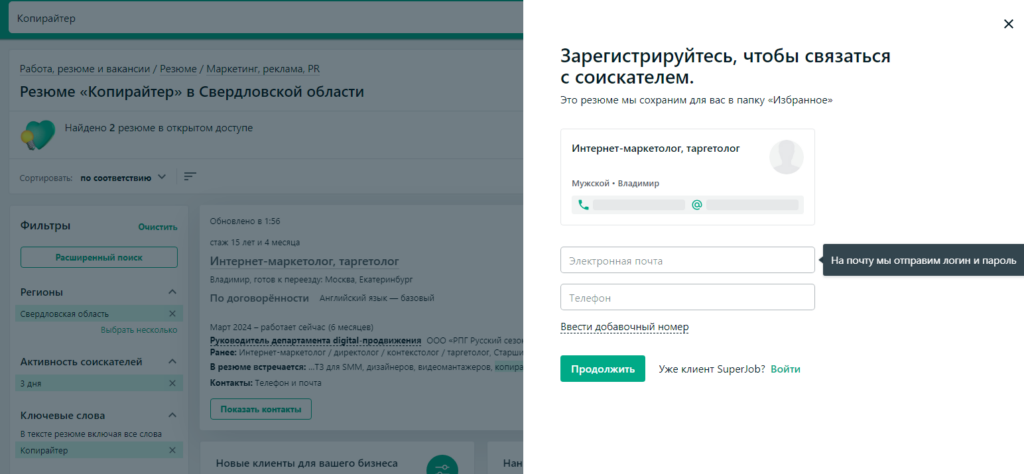Click the sort order lines icon

coord(190,177)
